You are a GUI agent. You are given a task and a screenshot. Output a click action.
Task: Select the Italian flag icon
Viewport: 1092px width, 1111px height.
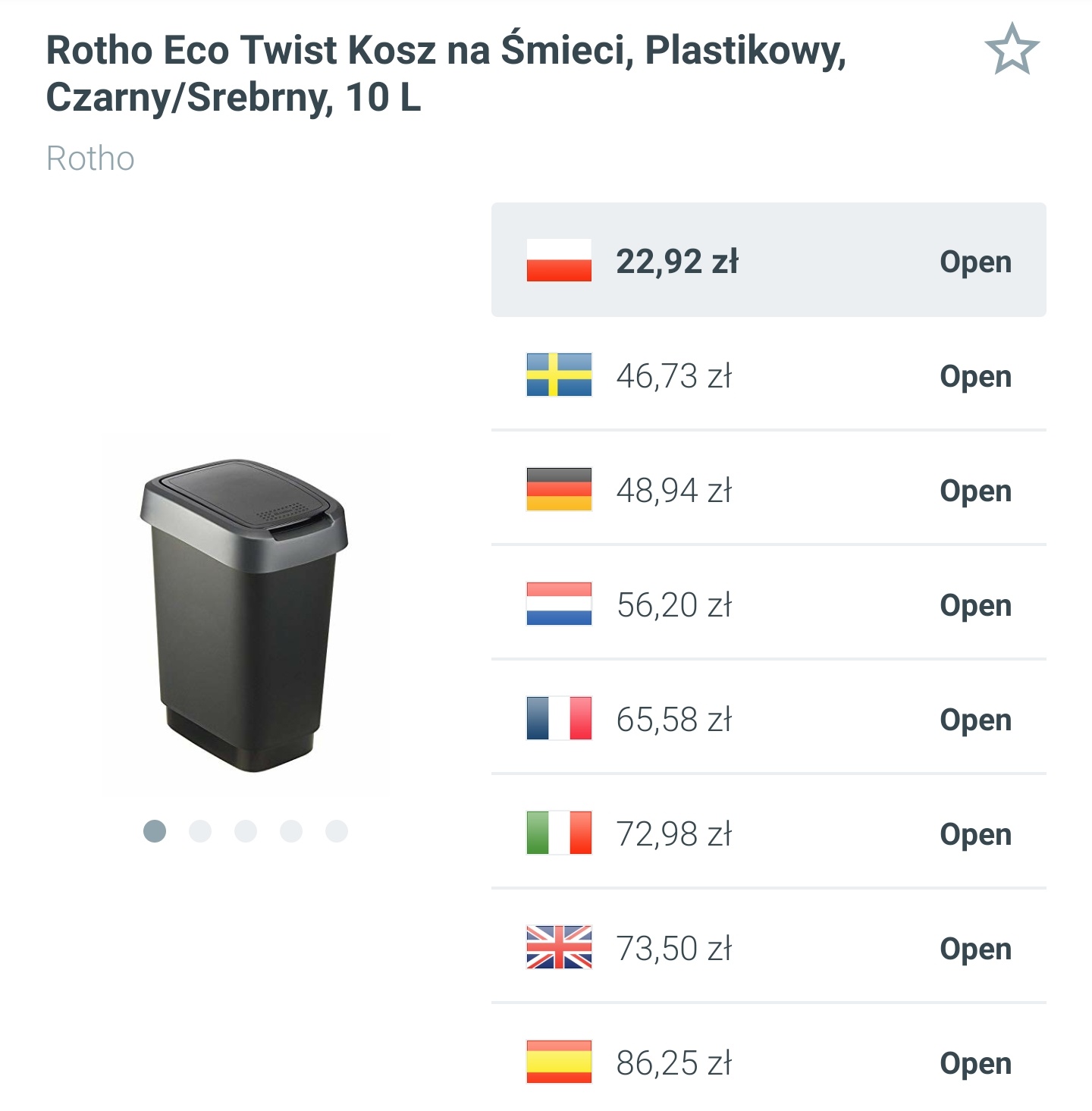pyautogui.click(x=557, y=833)
